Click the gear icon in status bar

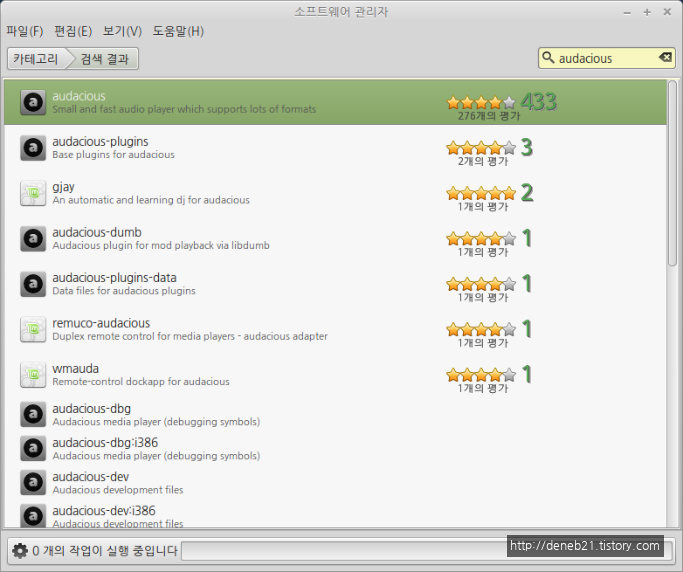click(20, 550)
